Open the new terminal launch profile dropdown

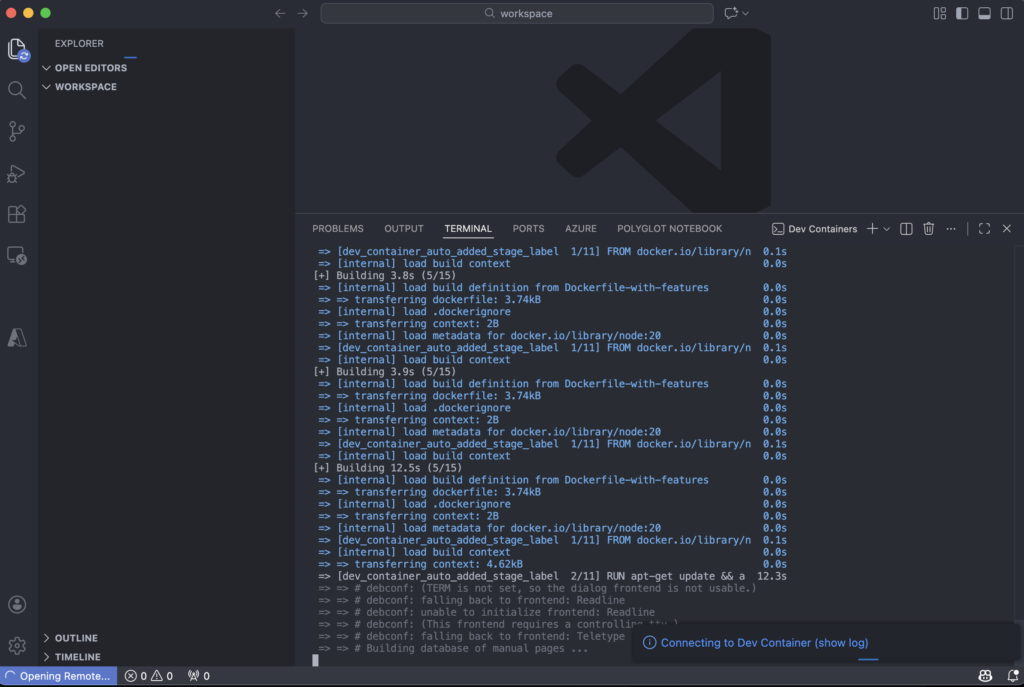(886, 229)
